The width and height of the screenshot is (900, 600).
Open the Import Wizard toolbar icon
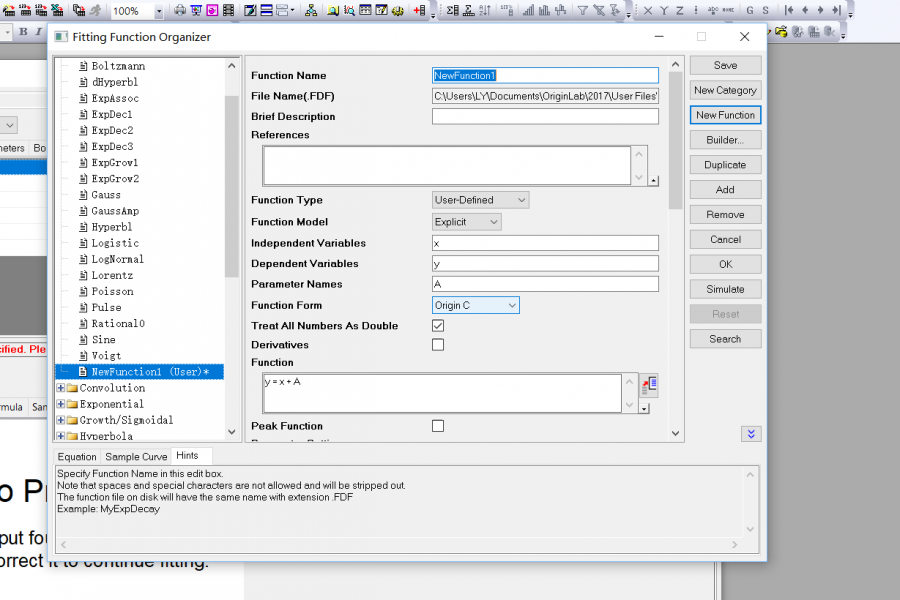coord(9,10)
